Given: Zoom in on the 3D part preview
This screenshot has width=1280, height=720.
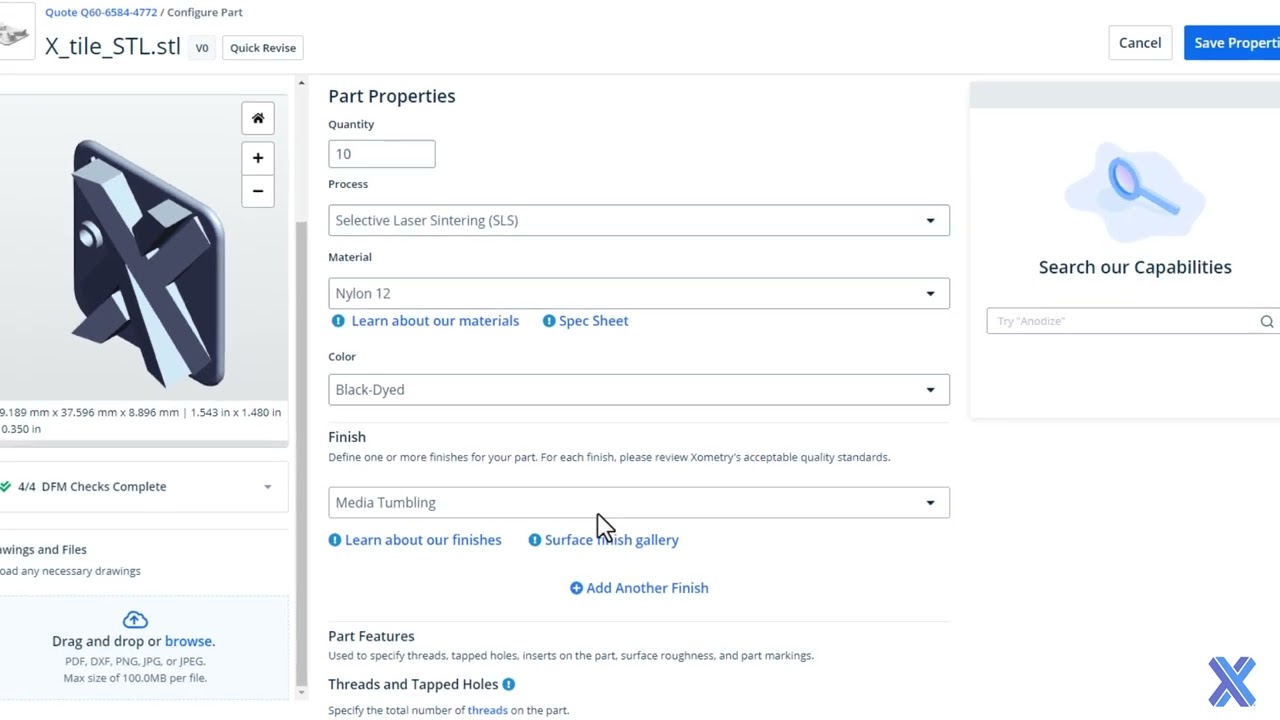Looking at the screenshot, I should point(258,158).
